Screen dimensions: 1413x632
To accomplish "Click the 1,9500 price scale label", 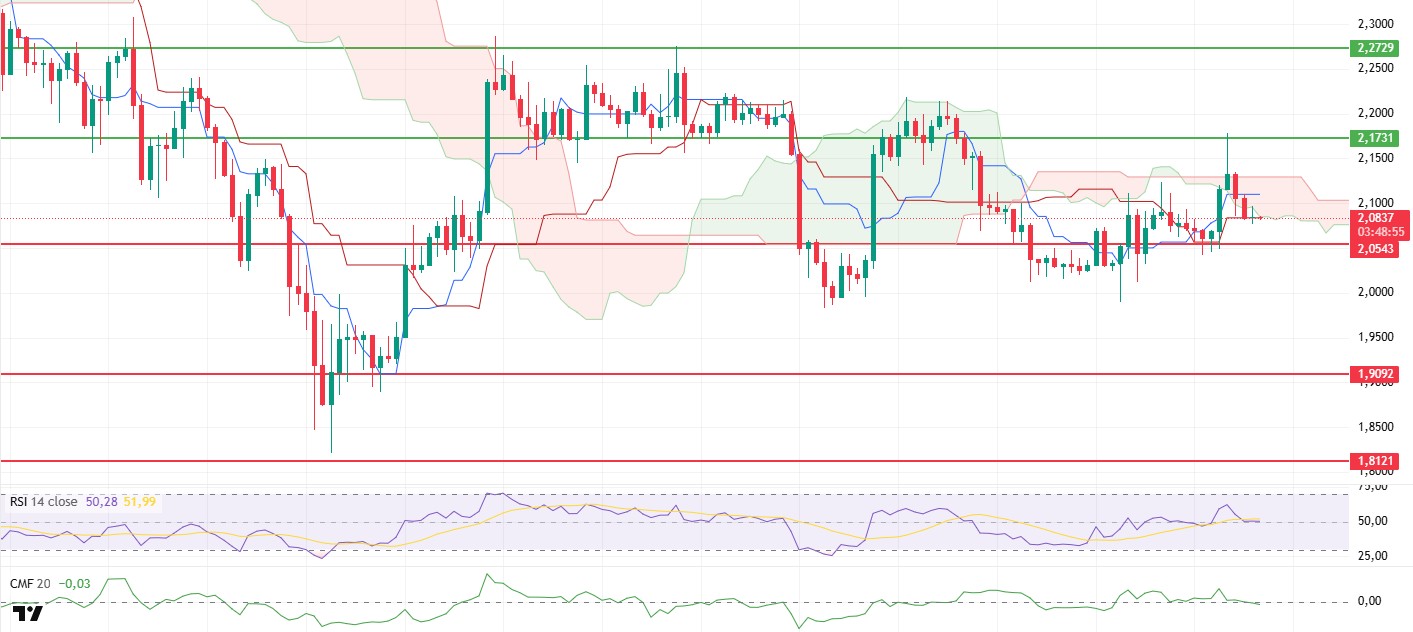I will pyautogui.click(x=1377, y=337).
